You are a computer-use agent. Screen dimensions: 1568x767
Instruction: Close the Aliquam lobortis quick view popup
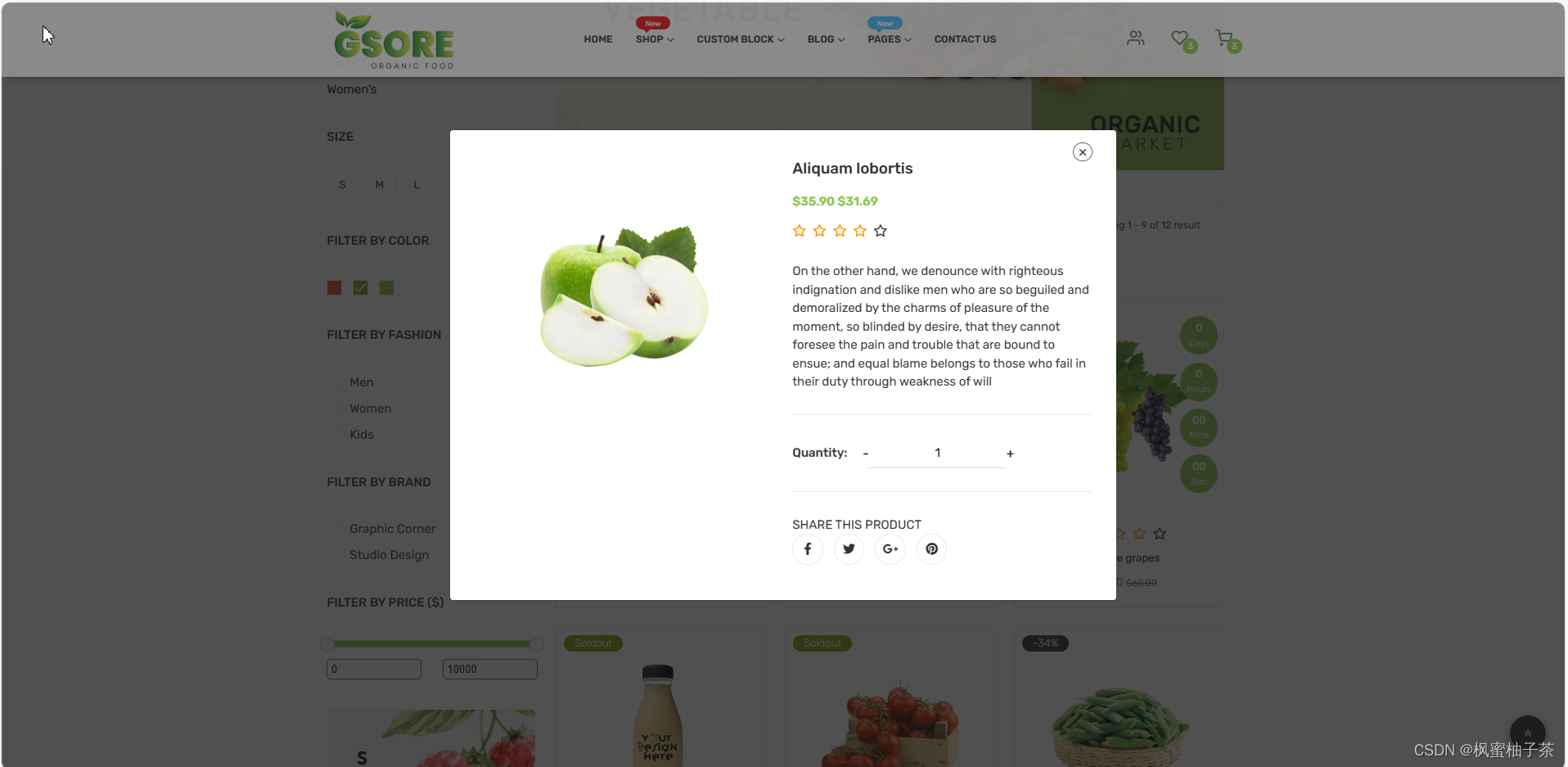pyautogui.click(x=1082, y=152)
